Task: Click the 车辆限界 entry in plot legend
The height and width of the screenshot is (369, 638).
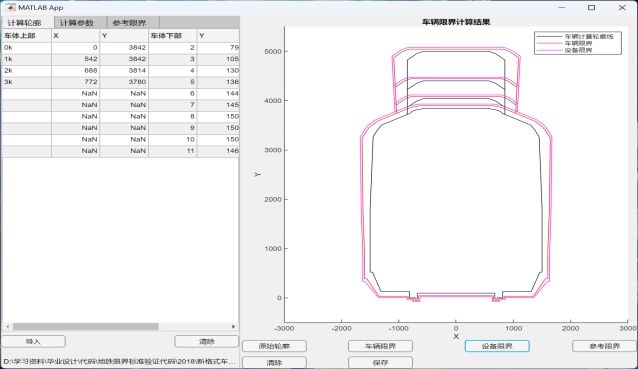Action: pos(578,43)
